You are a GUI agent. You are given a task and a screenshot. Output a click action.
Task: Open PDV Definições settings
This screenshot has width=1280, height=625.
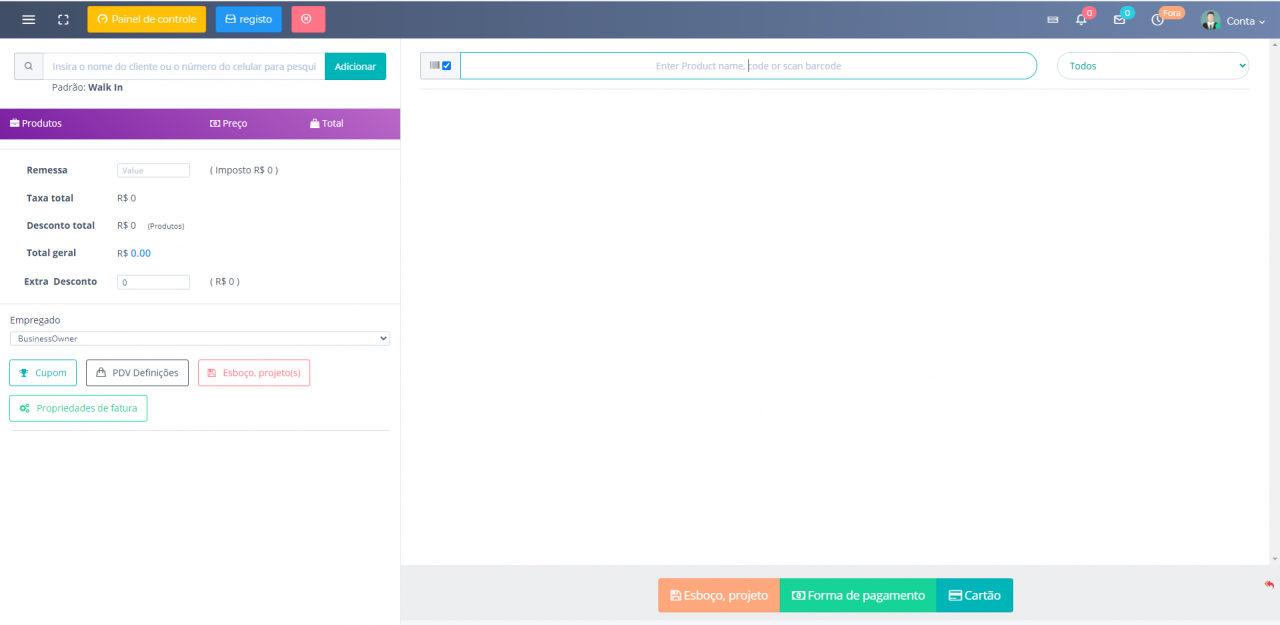(137, 373)
